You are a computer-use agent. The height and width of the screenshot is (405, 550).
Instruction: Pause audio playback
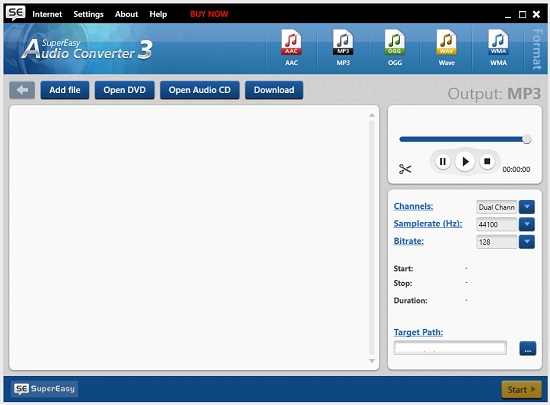coord(443,161)
